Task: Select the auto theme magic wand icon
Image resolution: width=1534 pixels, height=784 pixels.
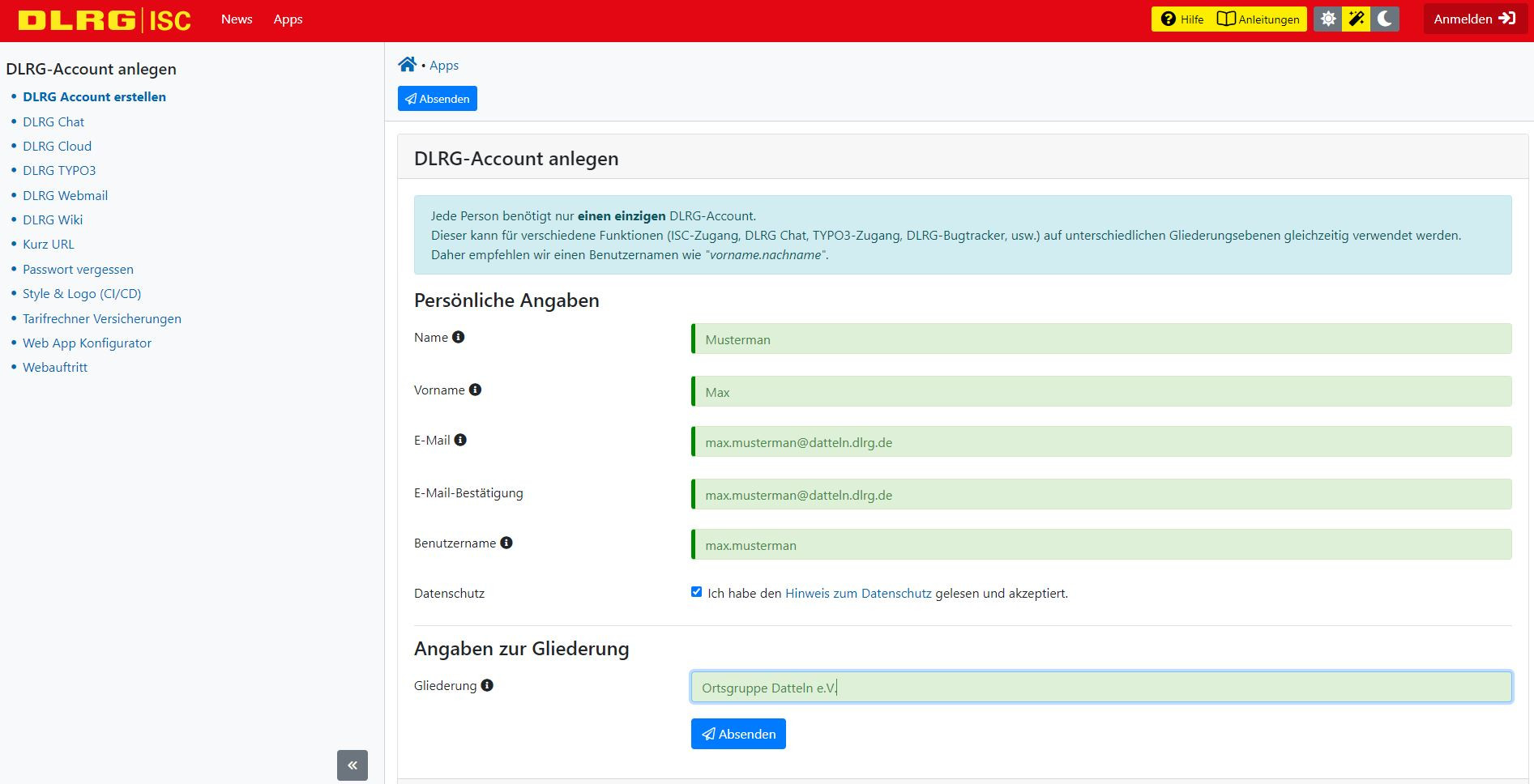Action: [1356, 19]
